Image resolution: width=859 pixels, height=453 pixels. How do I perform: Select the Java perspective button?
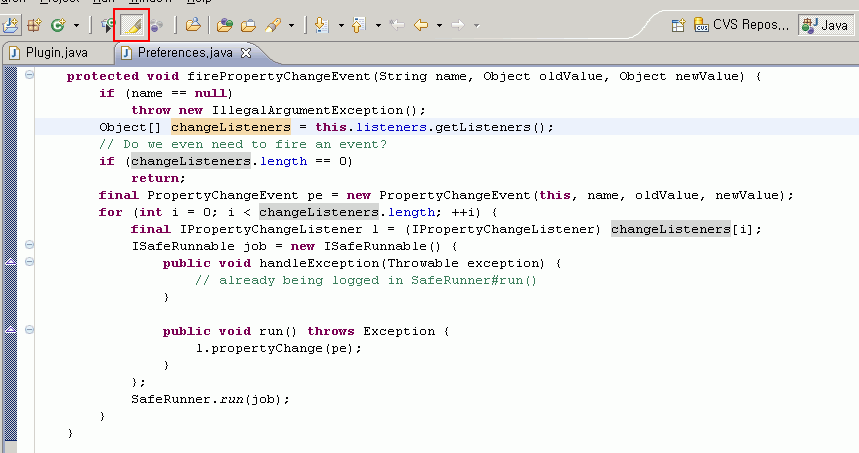click(825, 25)
